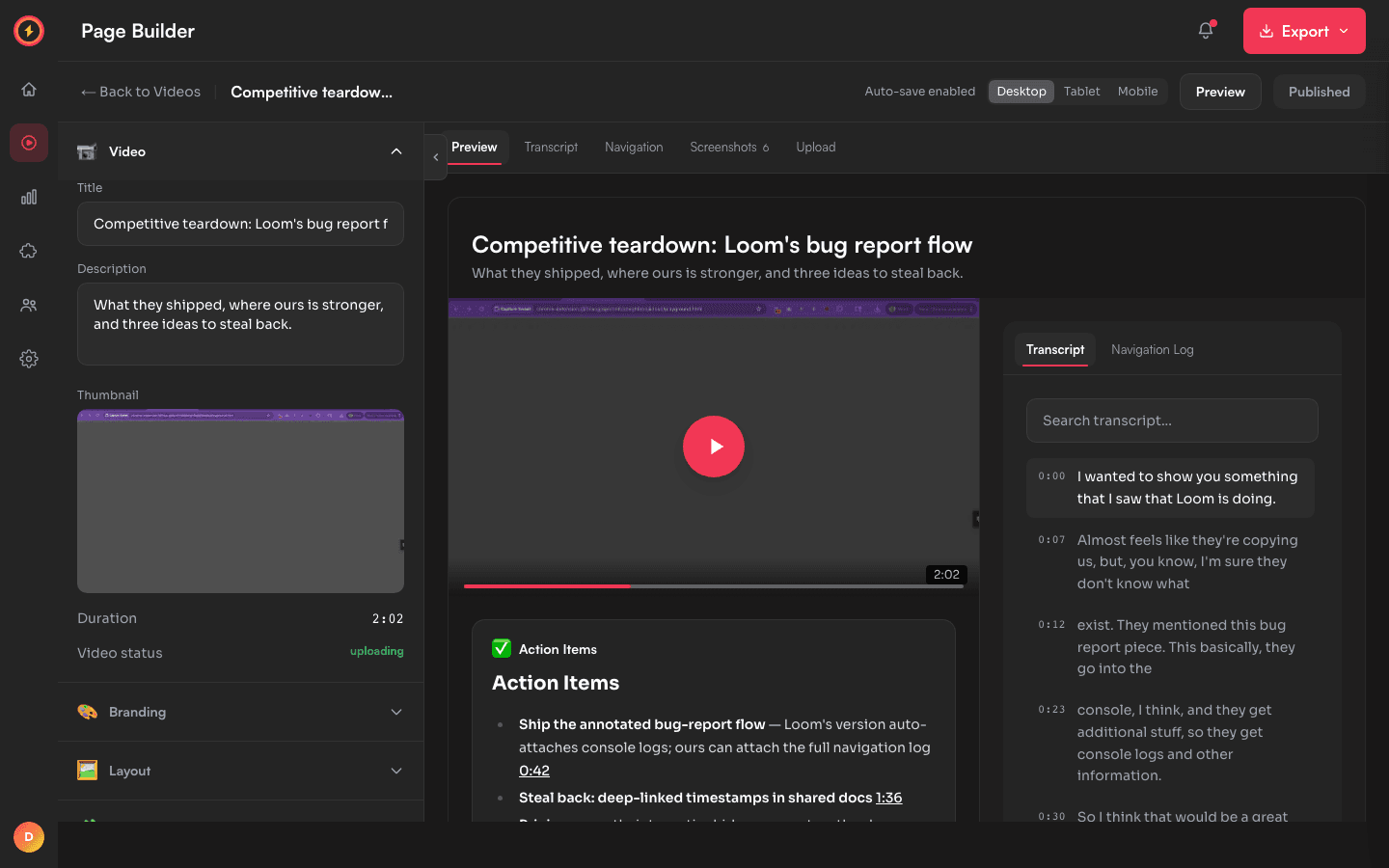Click the Branding palette icon

(x=87, y=712)
